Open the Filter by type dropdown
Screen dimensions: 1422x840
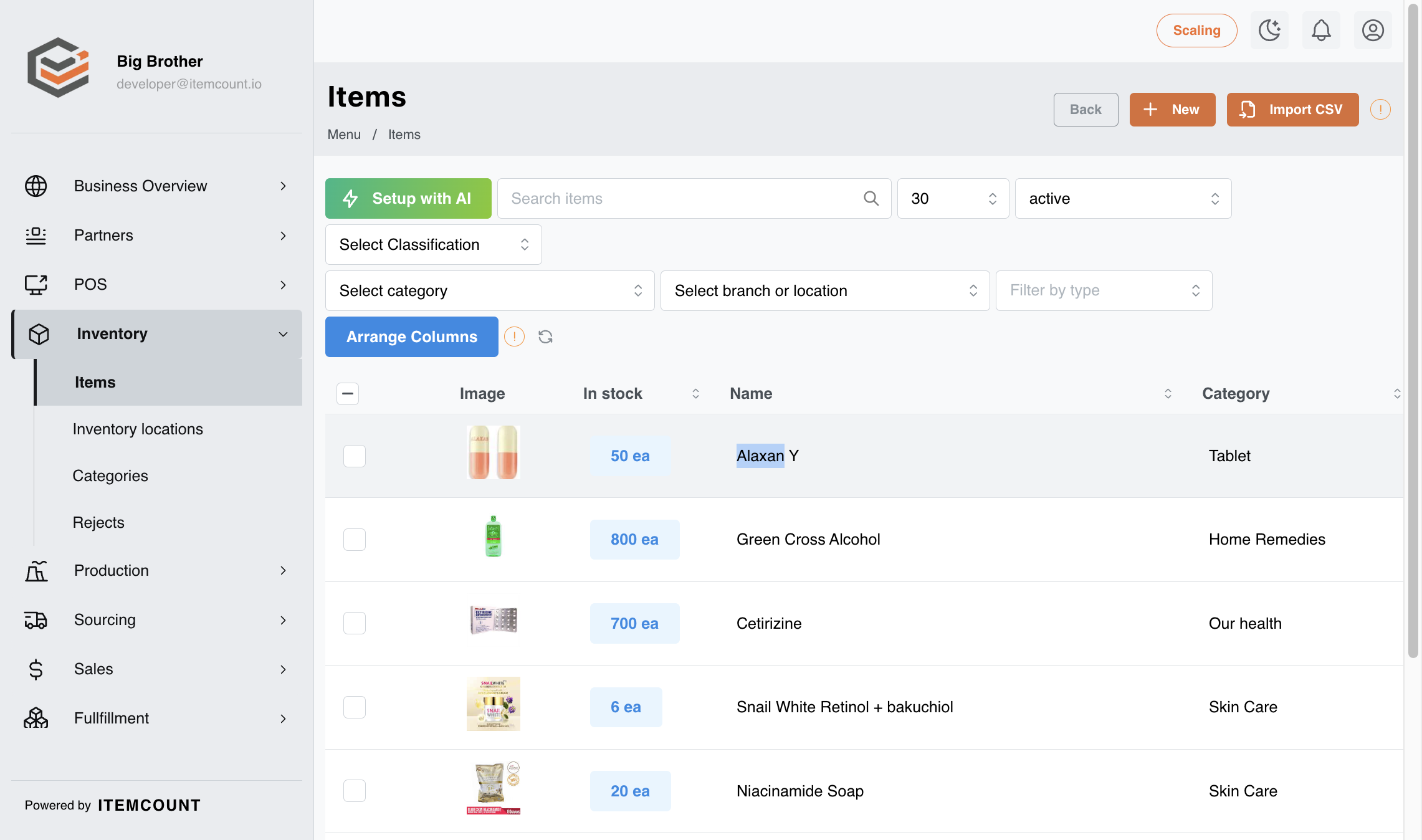(1104, 290)
